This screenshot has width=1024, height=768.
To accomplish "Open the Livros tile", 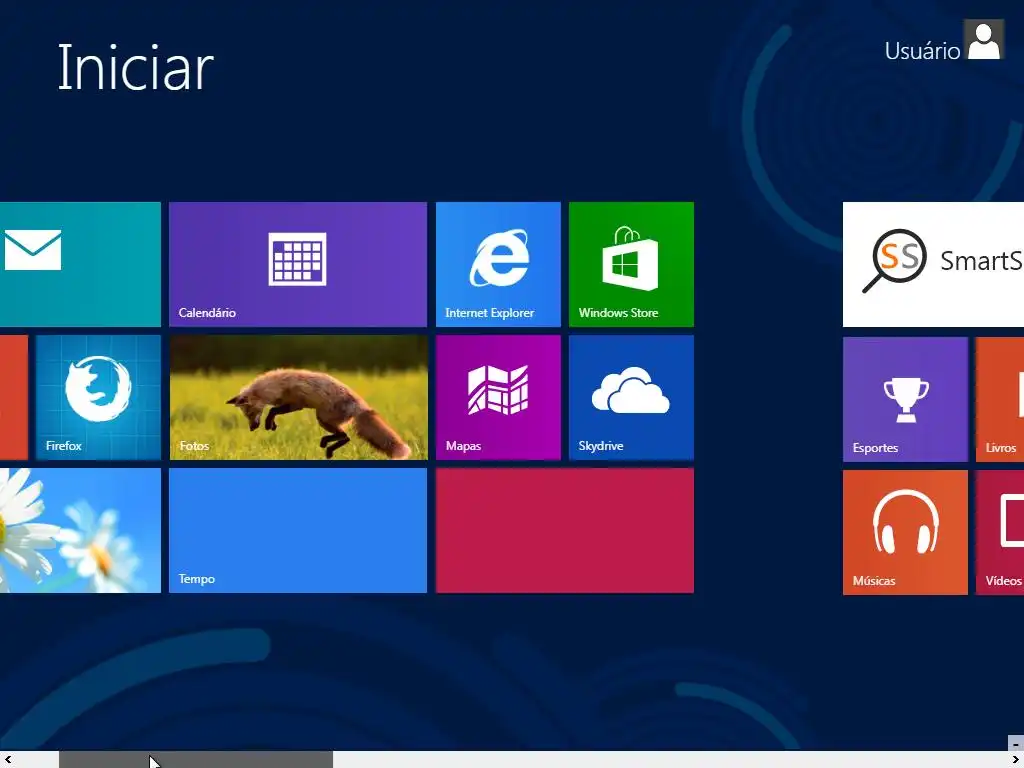I will (1000, 400).
